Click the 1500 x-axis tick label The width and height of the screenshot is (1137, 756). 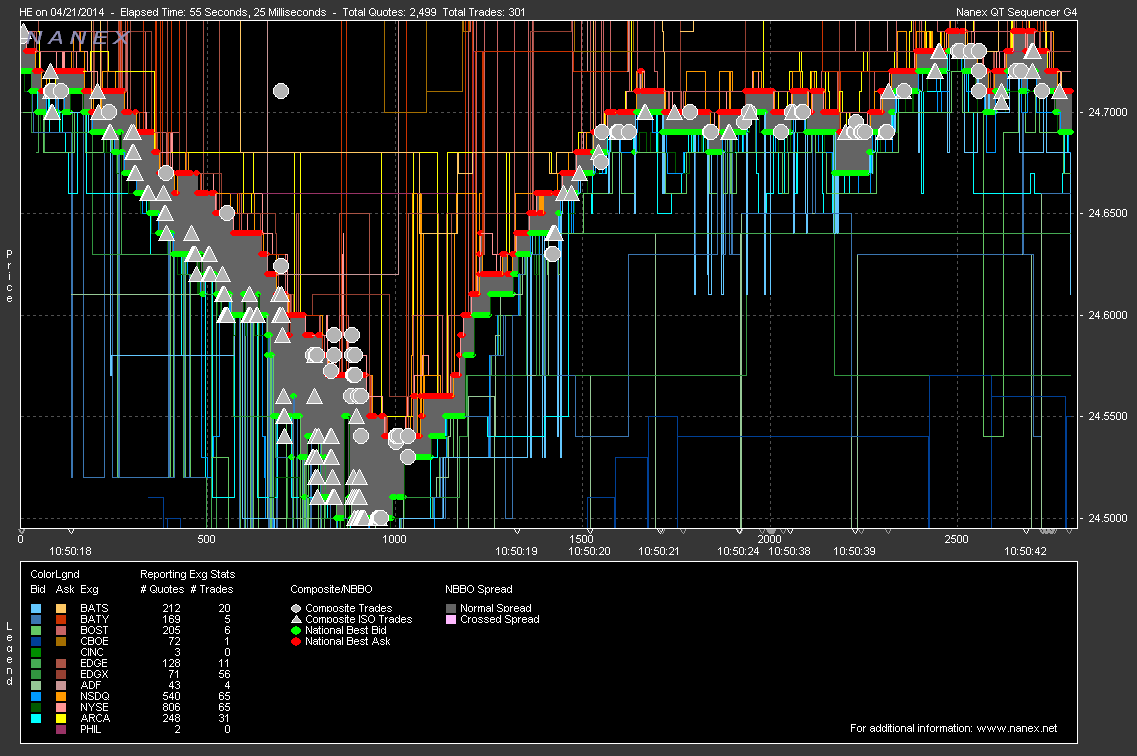pos(582,539)
